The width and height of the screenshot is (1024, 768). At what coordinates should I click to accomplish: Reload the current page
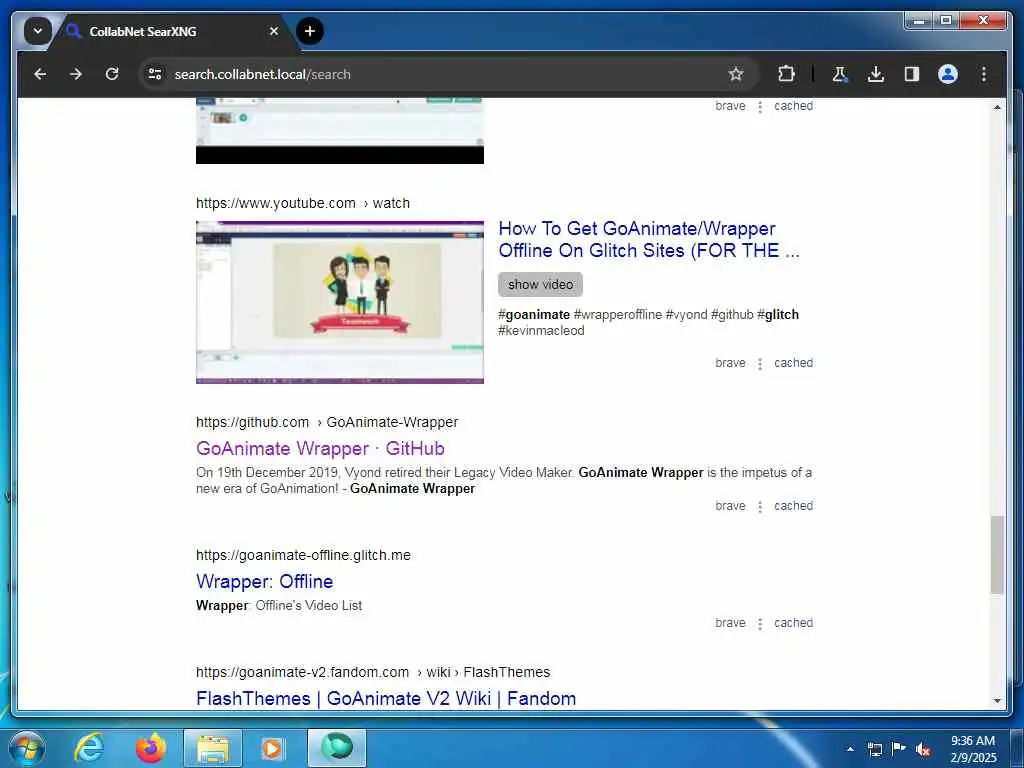112,74
